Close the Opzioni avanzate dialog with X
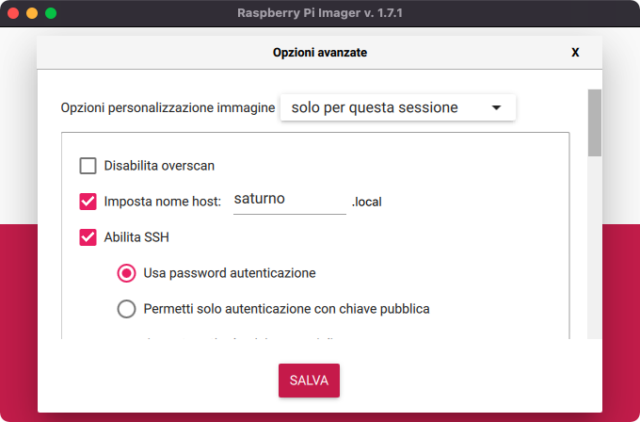The height and width of the screenshot is (422, 640). point(575,53)
